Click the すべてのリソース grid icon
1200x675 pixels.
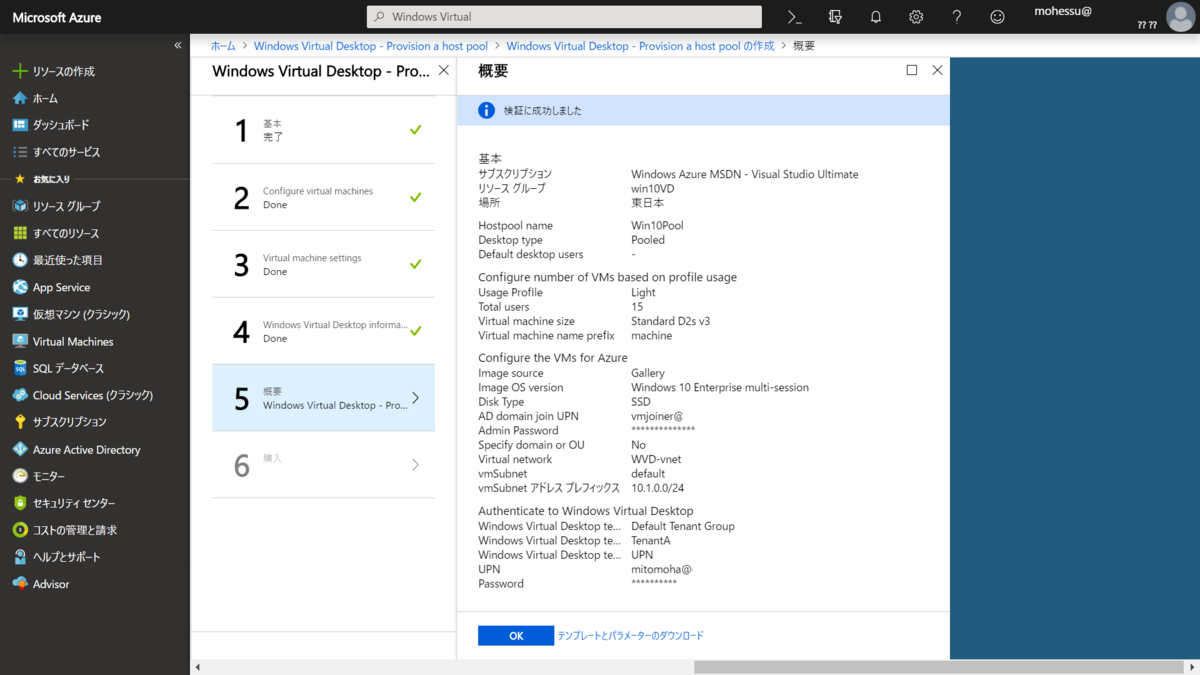19,233
